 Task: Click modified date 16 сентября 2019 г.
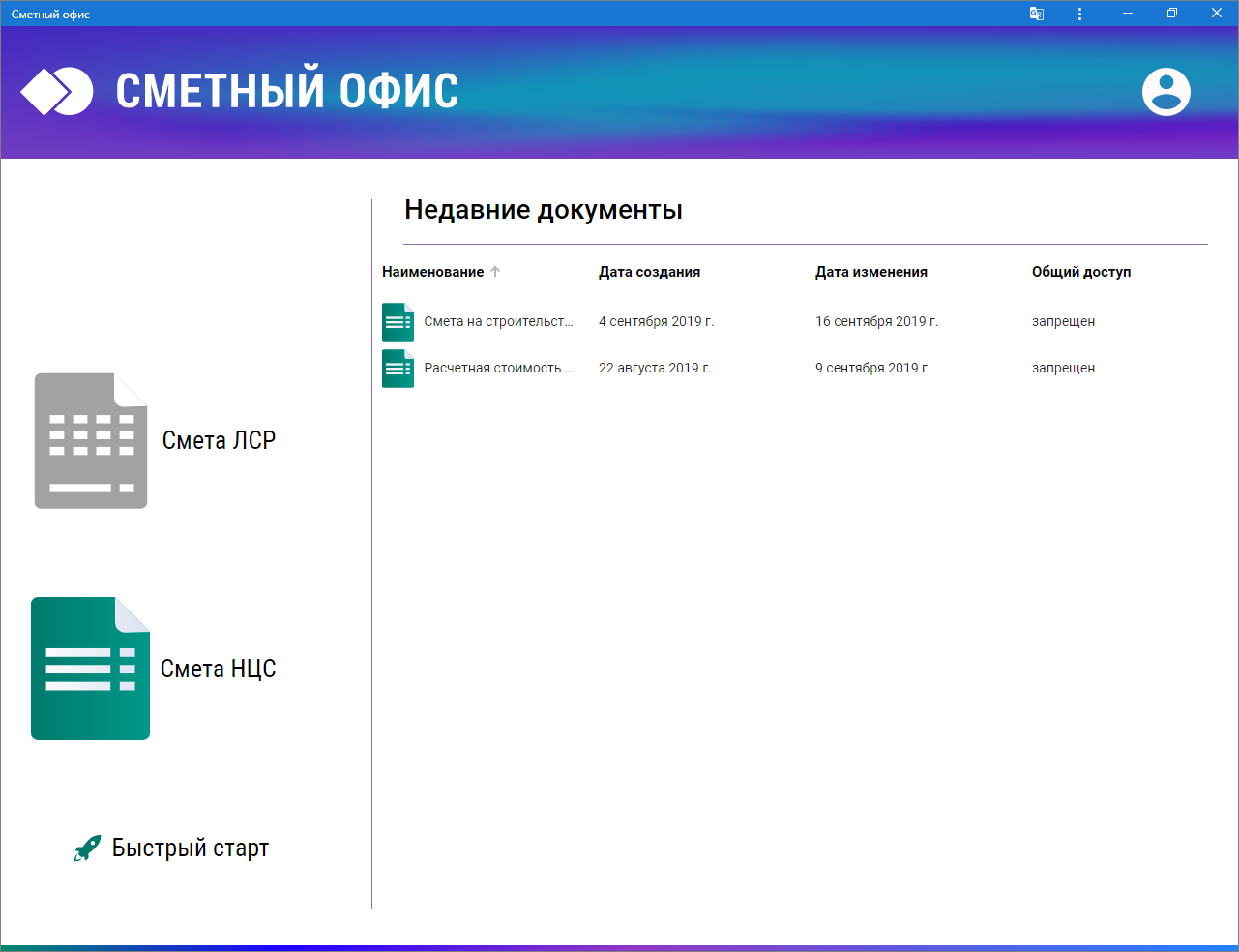(877, 322)
